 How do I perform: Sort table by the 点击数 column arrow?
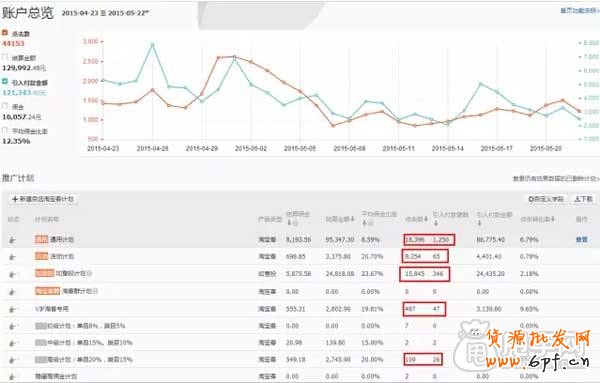click(x=426, y=219)
